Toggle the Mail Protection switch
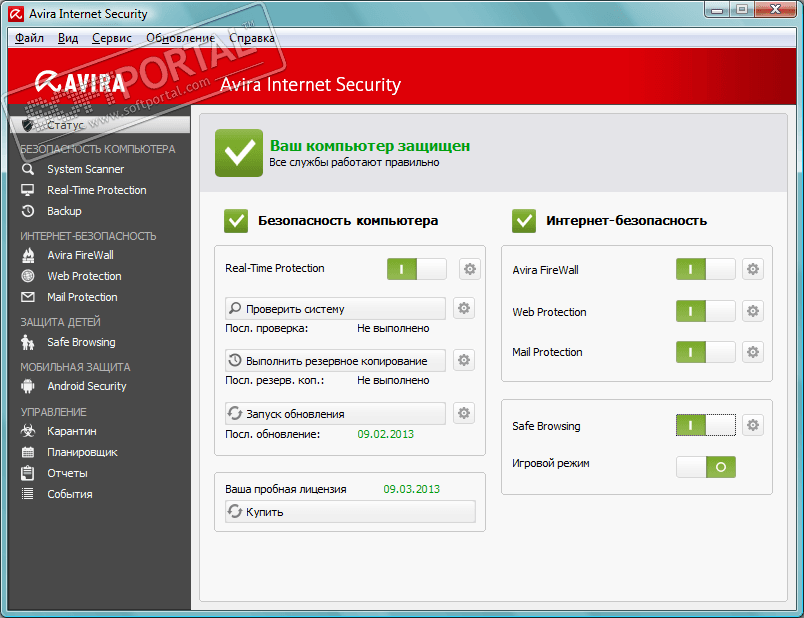 tap(706, 352)
